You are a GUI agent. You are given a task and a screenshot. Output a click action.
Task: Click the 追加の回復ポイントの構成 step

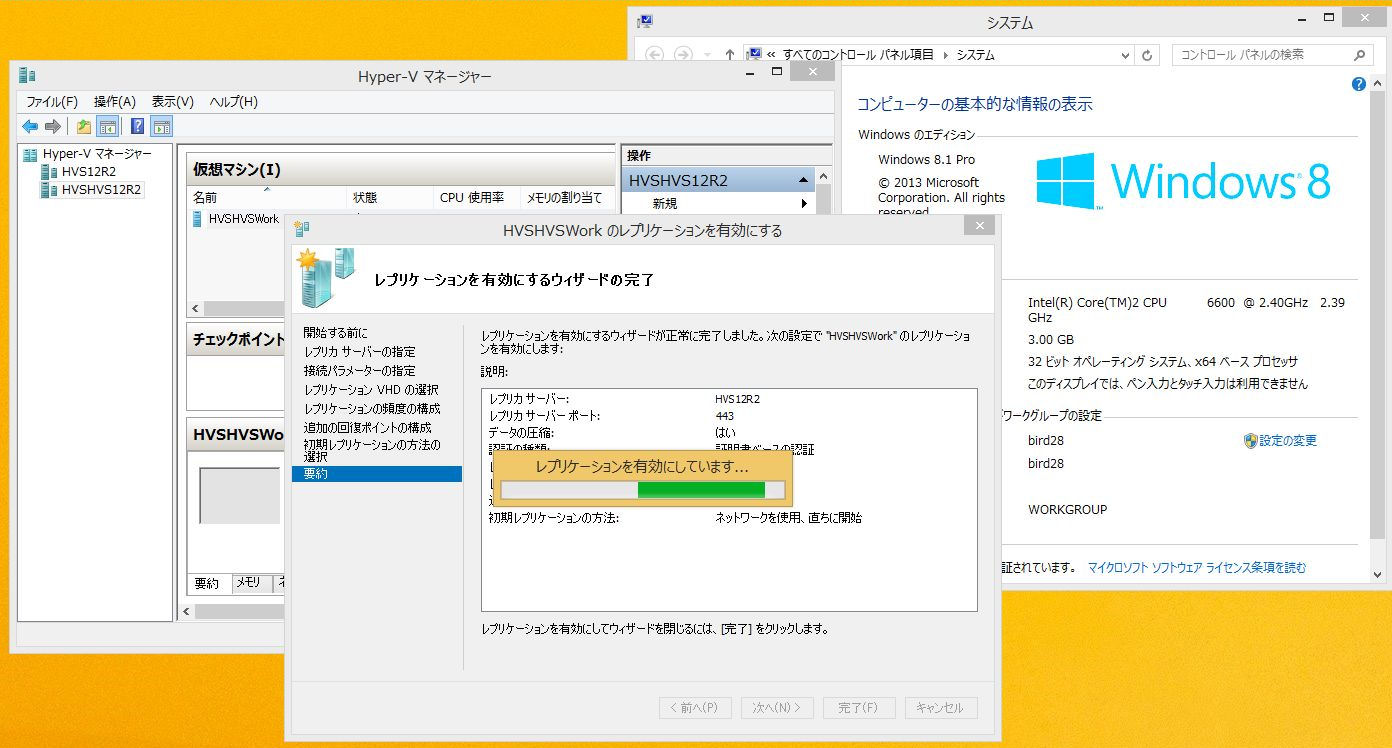(367, 427)
